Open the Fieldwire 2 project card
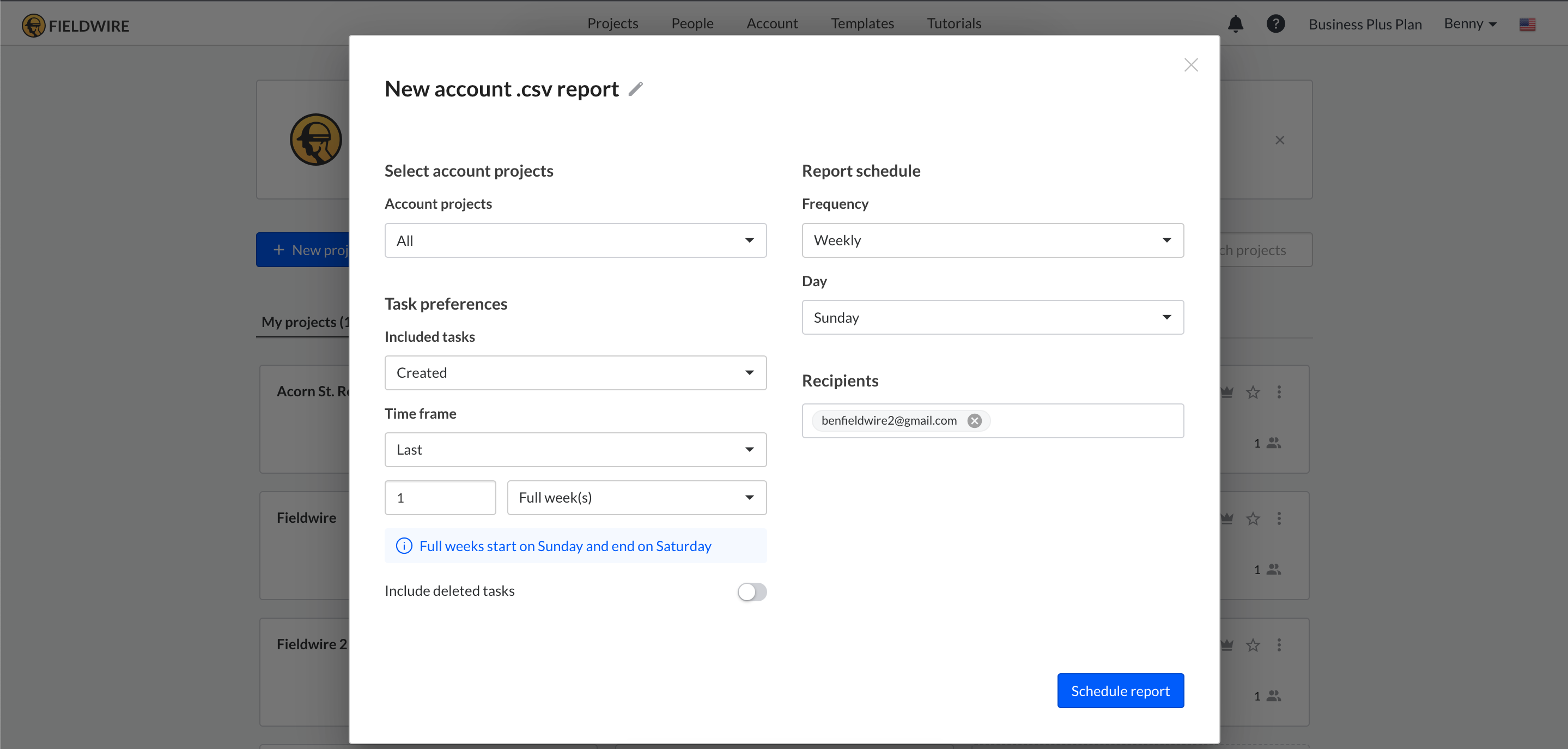The width and height of the screenshot is (1568, 749). tap(305, 672)
